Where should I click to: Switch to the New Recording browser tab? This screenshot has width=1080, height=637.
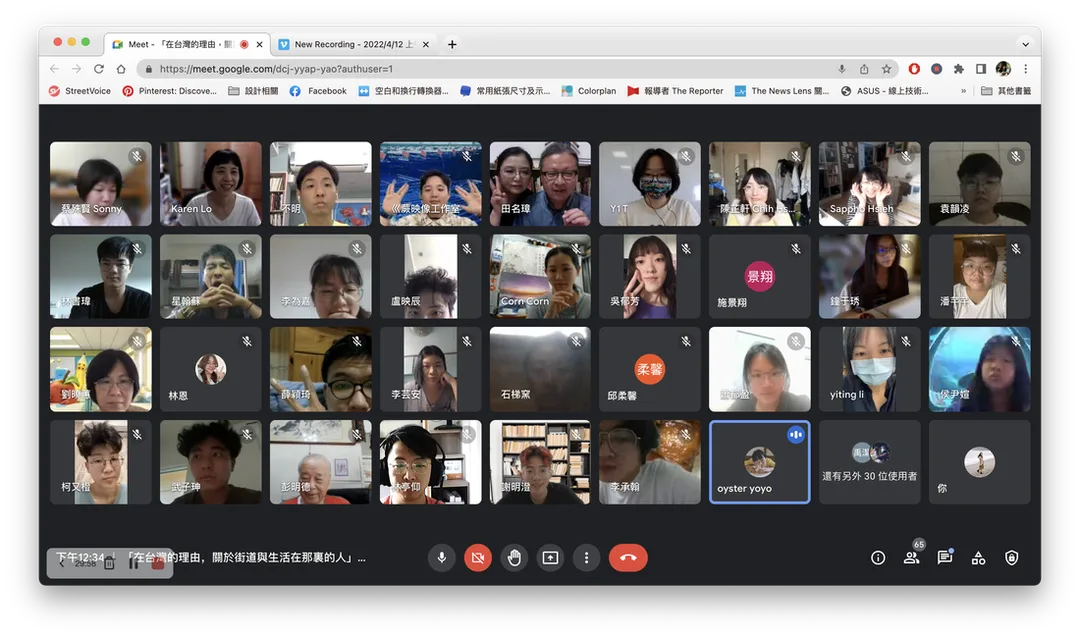pos(354,44)
